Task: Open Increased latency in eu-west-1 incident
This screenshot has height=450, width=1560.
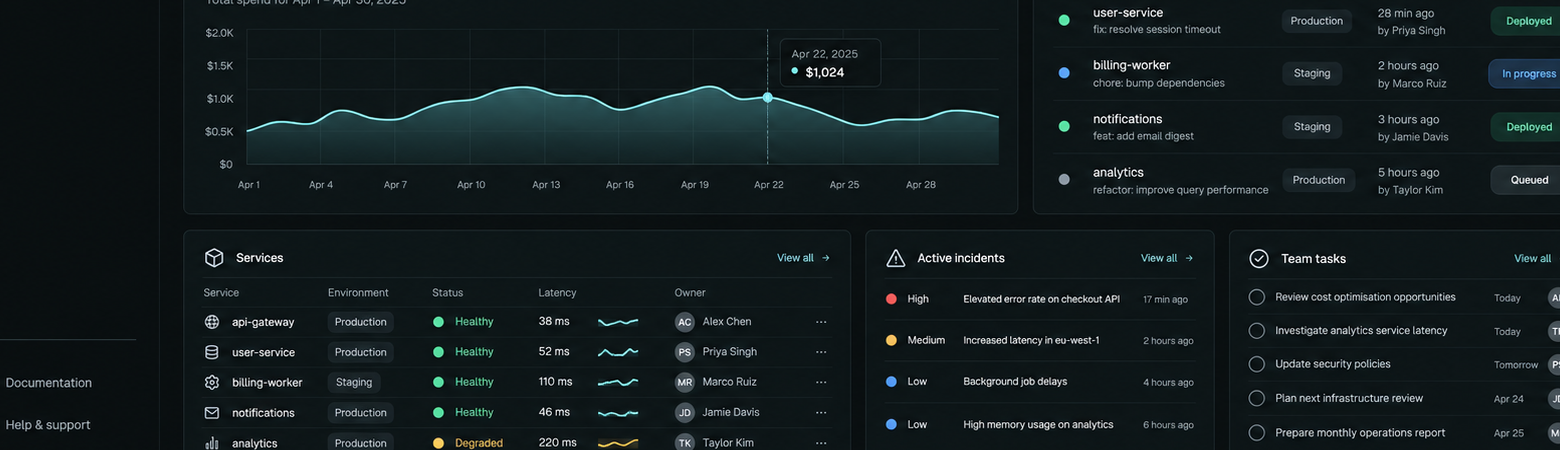Action: (1031, 340)
